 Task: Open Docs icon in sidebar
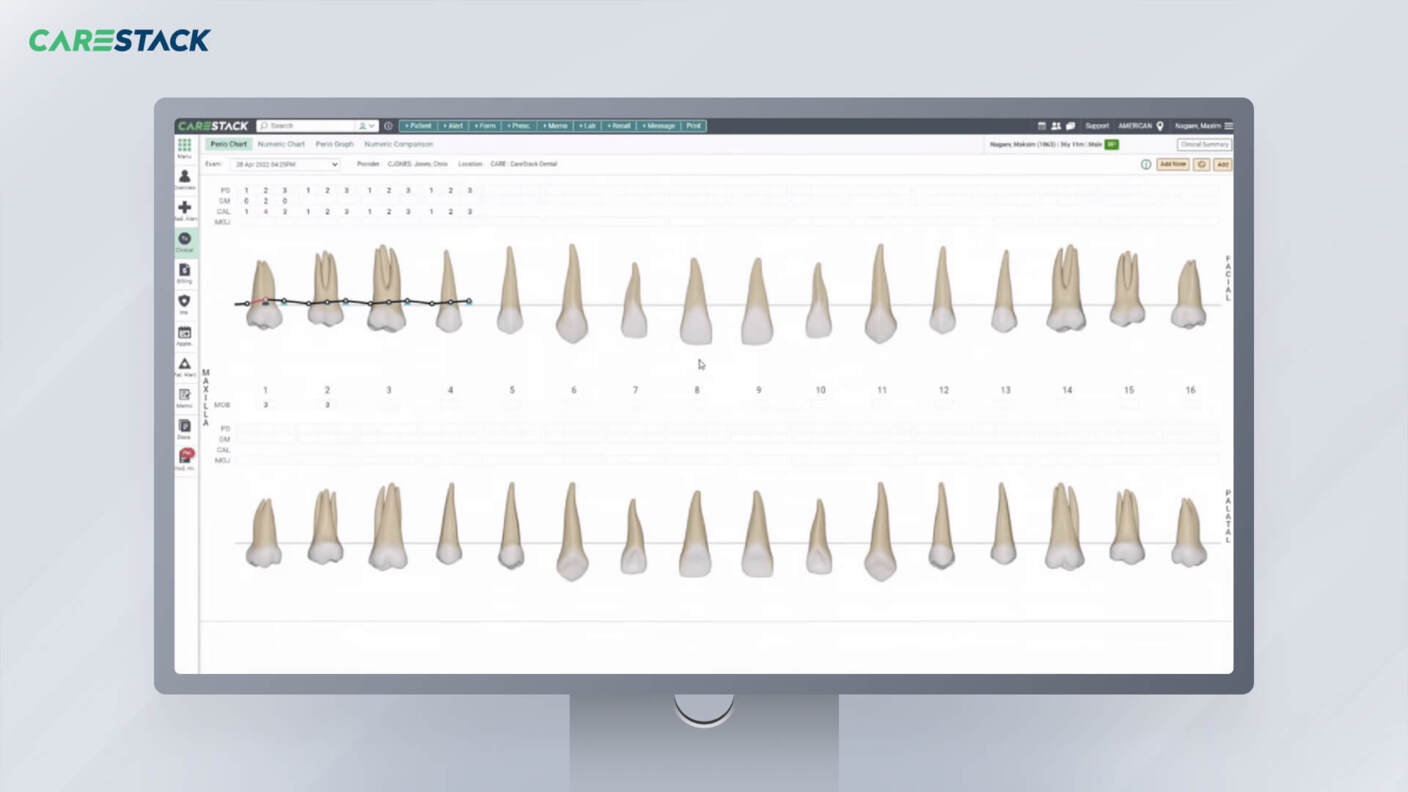pos(184,428)
